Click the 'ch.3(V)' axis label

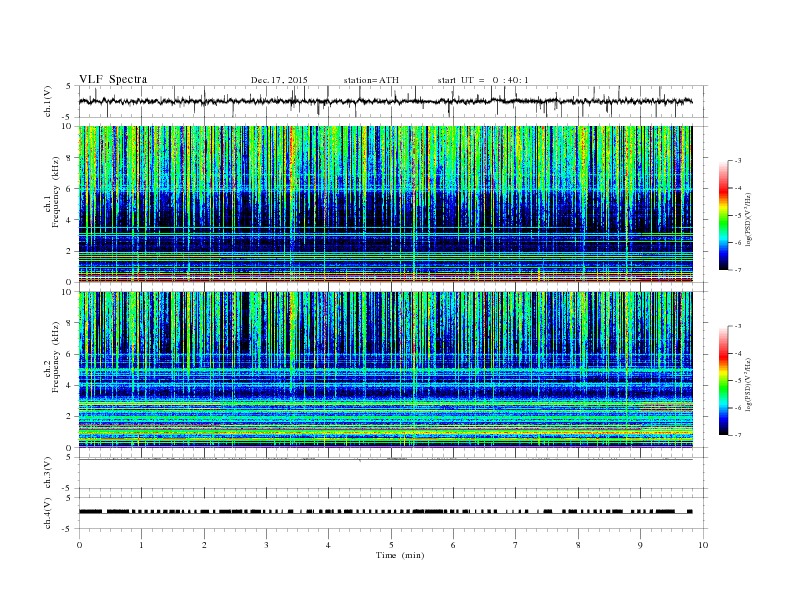(48, 473)
